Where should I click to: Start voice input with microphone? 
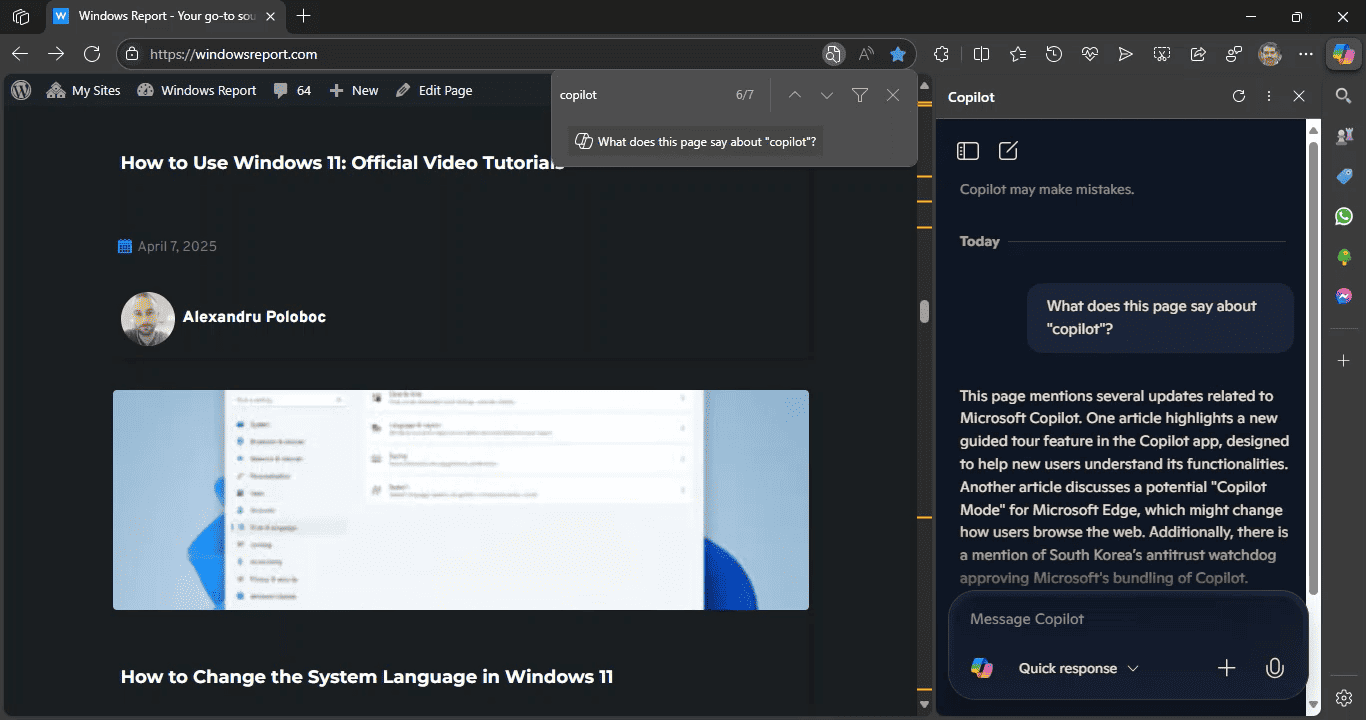1274,668
